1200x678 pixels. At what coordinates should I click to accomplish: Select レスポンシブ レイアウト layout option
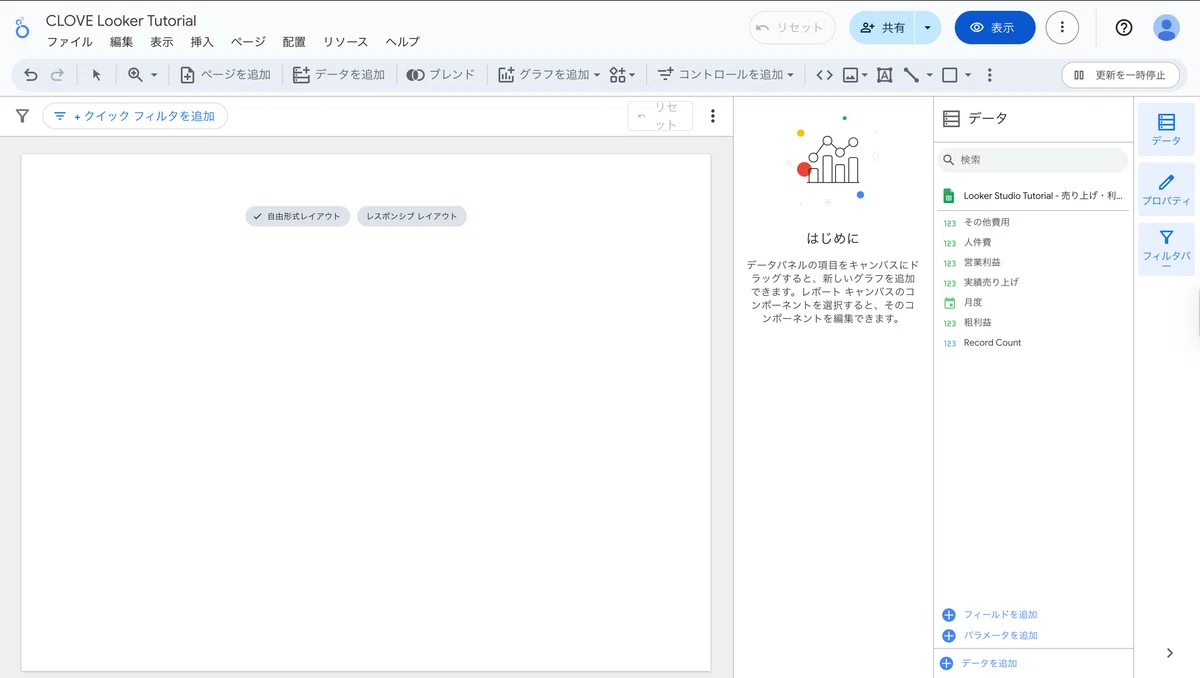(412, 216)
